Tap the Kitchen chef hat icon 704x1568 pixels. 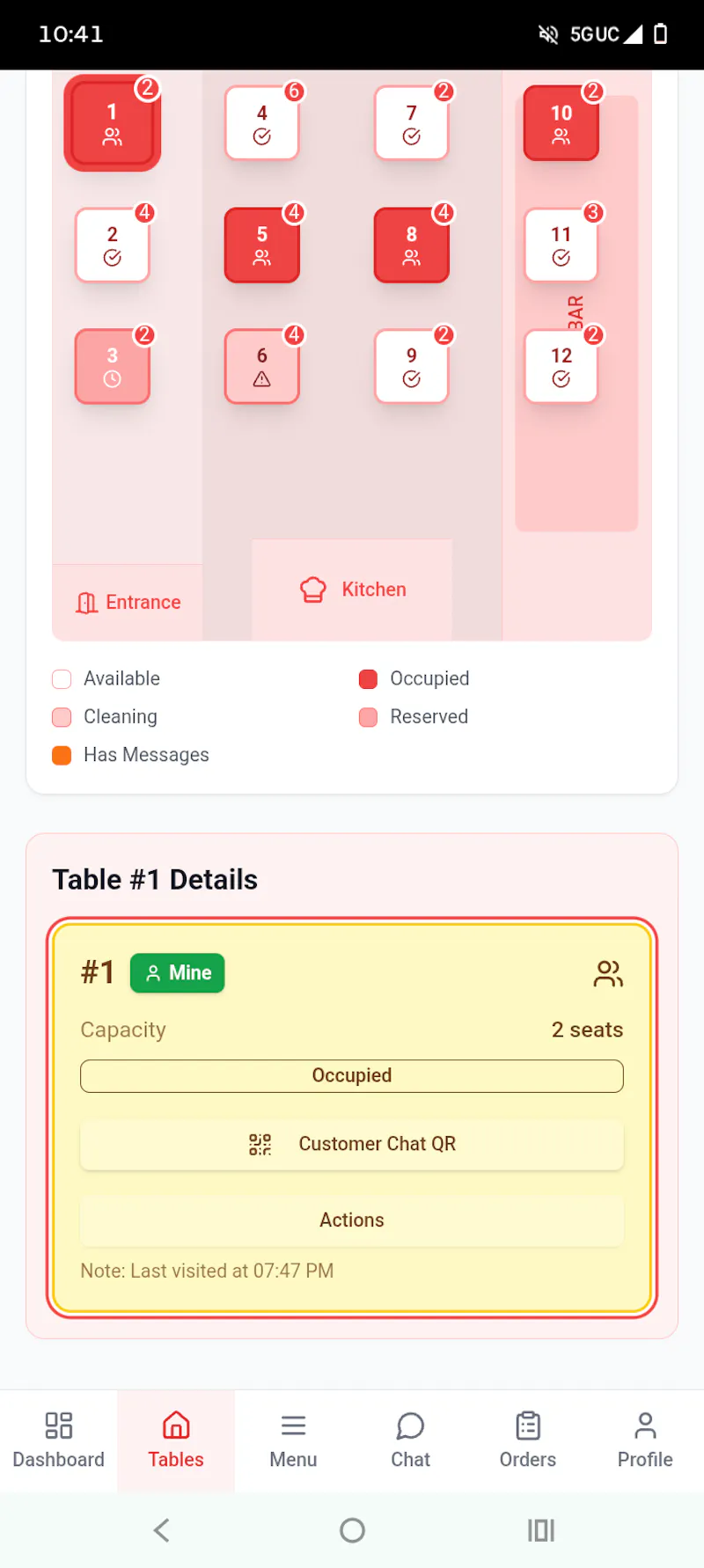point(313,590)
